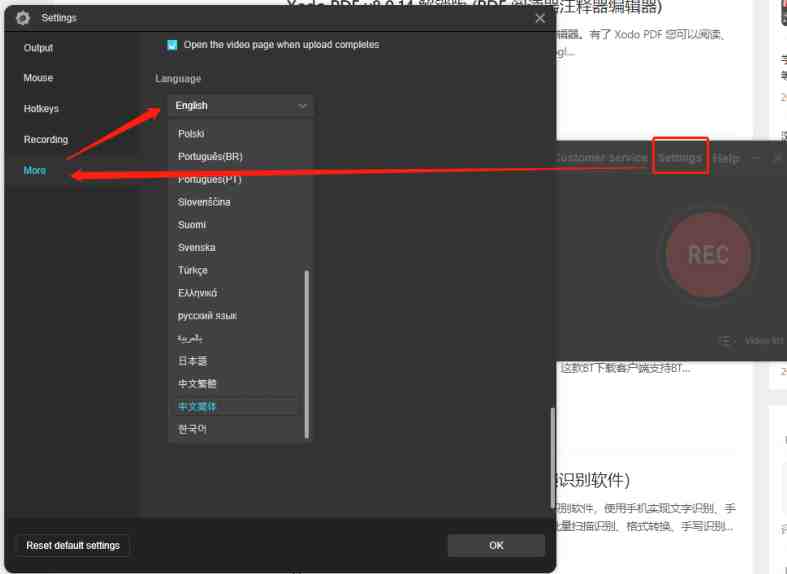
Task: Click the language list scrollbar
Action: click(307, 350)
